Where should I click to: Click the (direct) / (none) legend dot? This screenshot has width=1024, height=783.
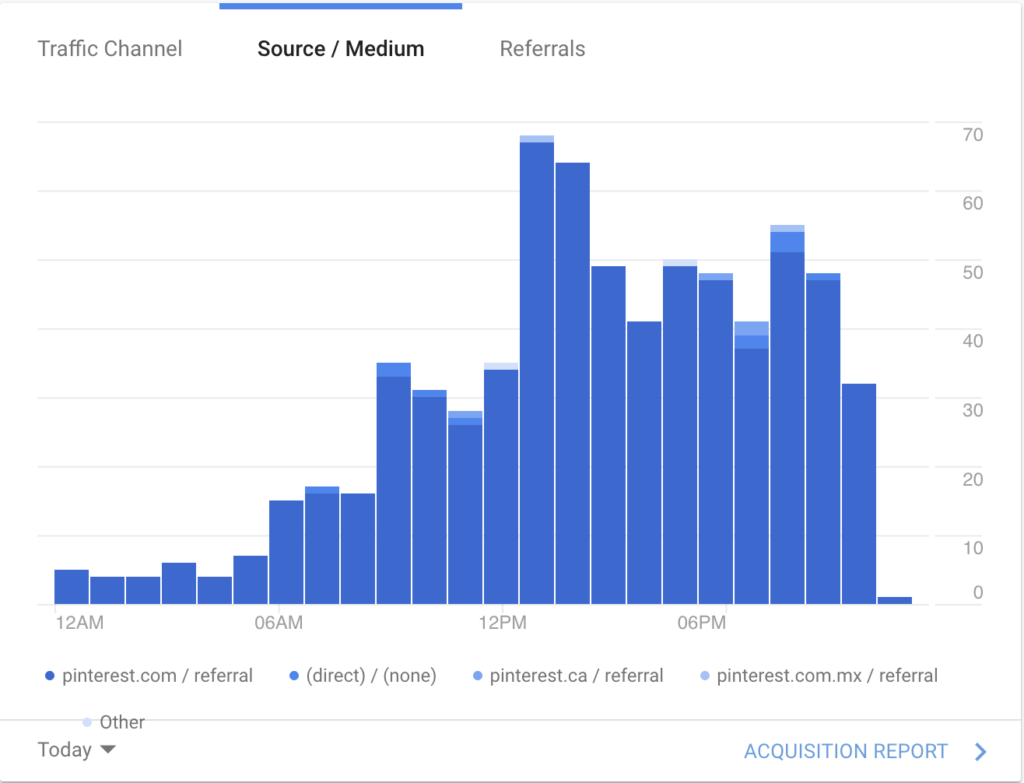point(293,675)
